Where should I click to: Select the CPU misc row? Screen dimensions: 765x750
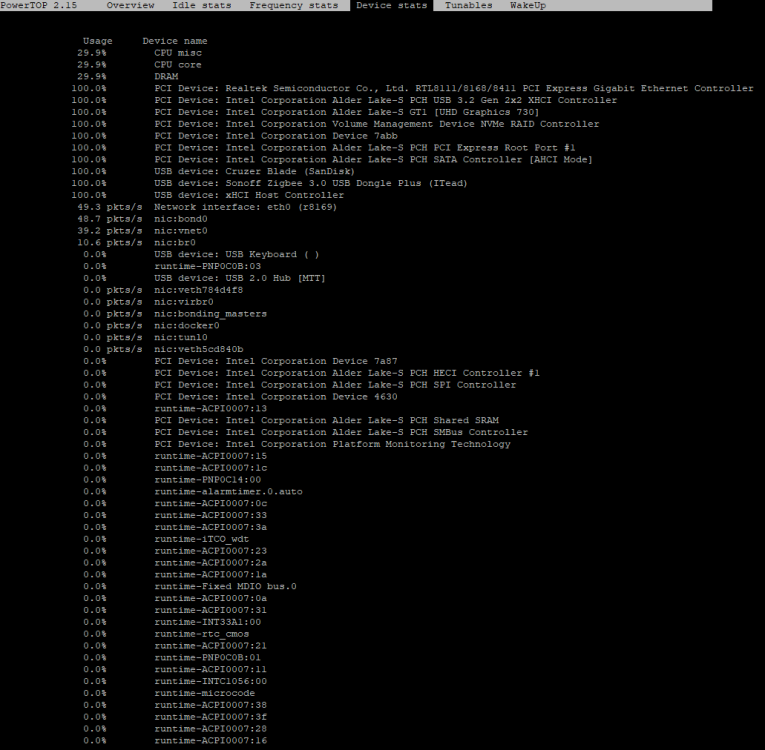[140, 53]
